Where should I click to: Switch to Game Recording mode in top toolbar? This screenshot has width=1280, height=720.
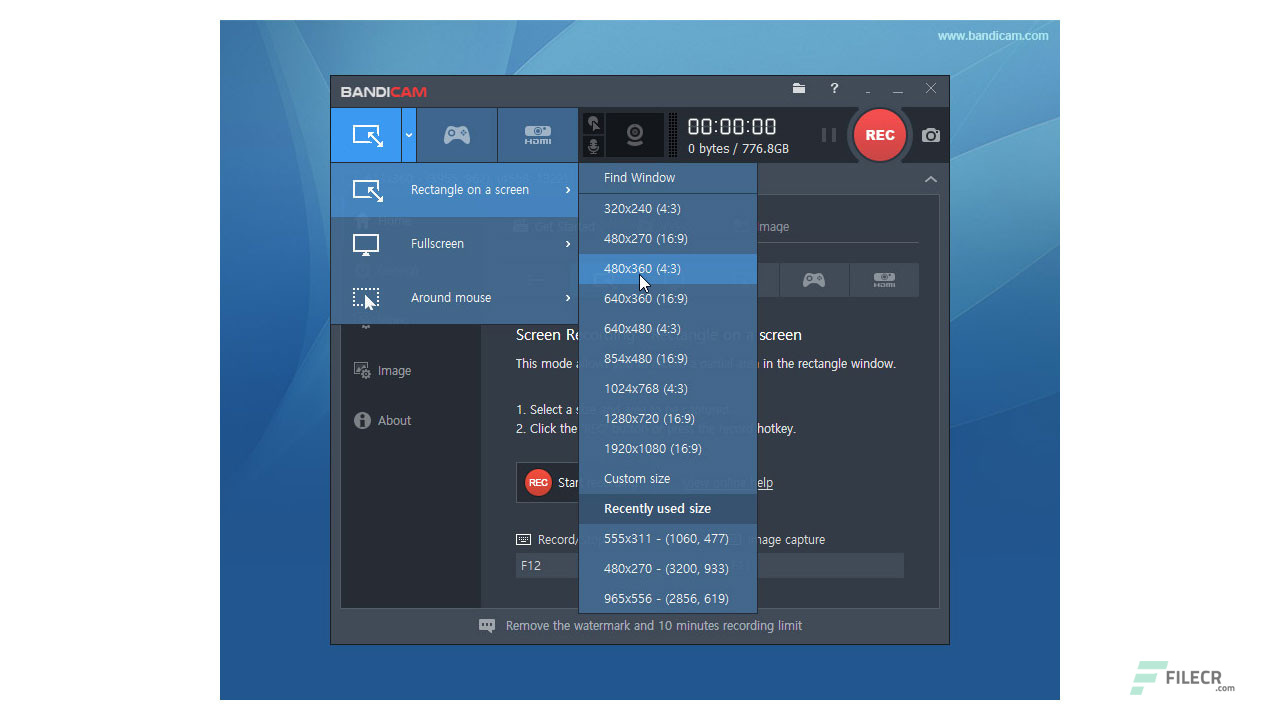coord(457,135)
